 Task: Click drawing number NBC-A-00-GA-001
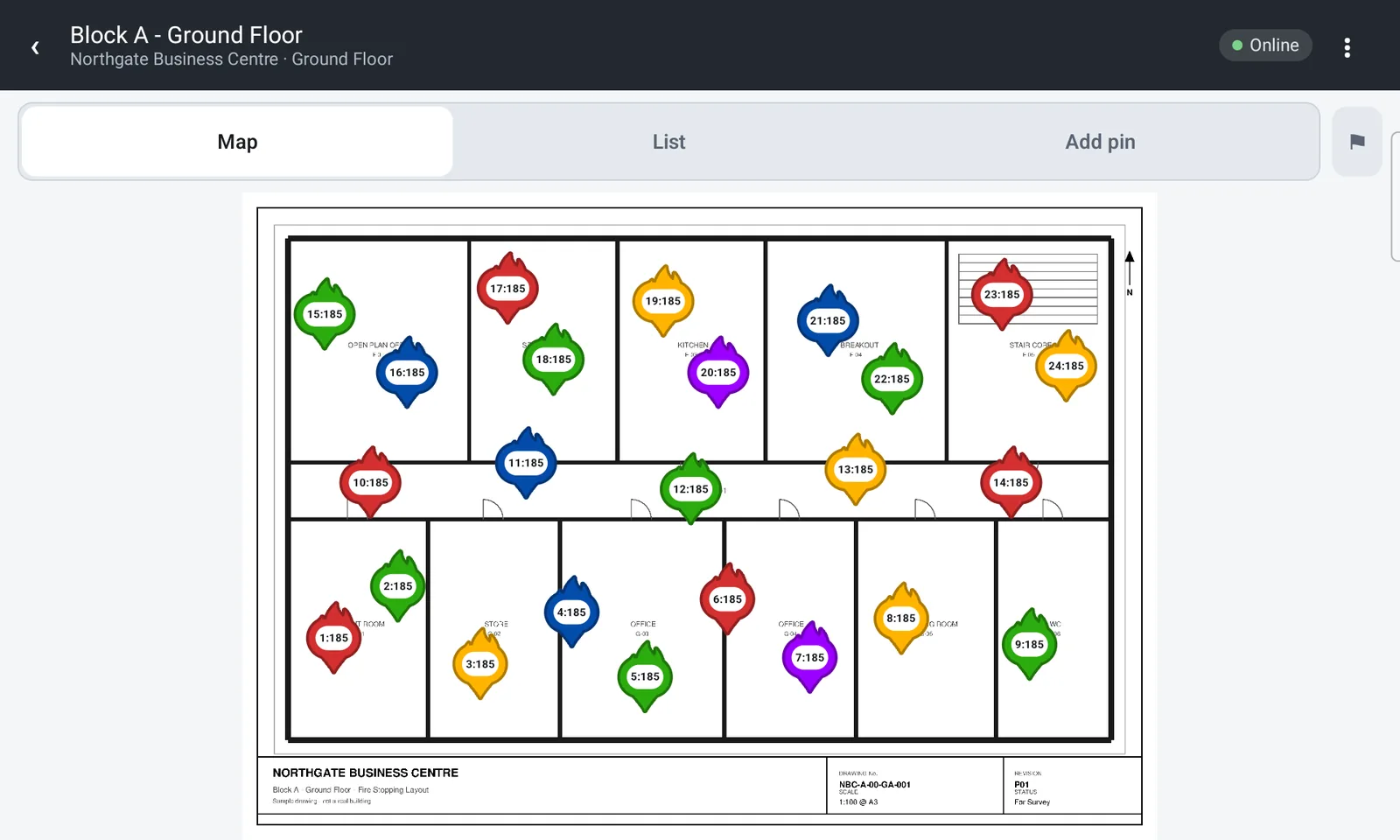click(x=874, y=785)
